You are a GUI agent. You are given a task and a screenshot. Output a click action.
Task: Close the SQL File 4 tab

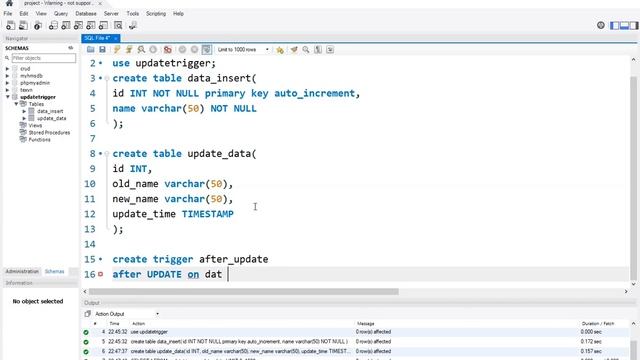(116, 38)
